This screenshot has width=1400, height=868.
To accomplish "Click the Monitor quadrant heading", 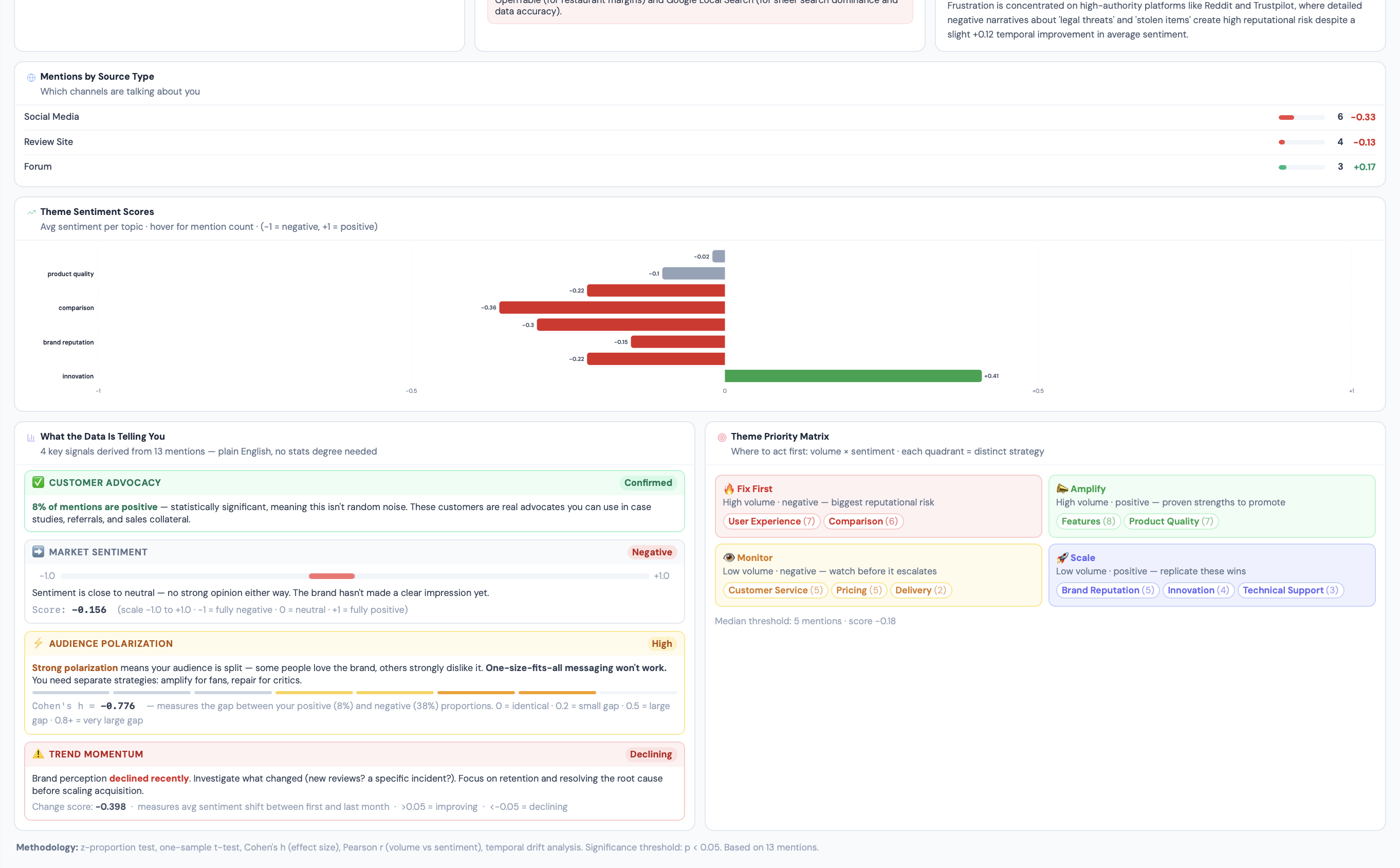I will coord(754,558).
